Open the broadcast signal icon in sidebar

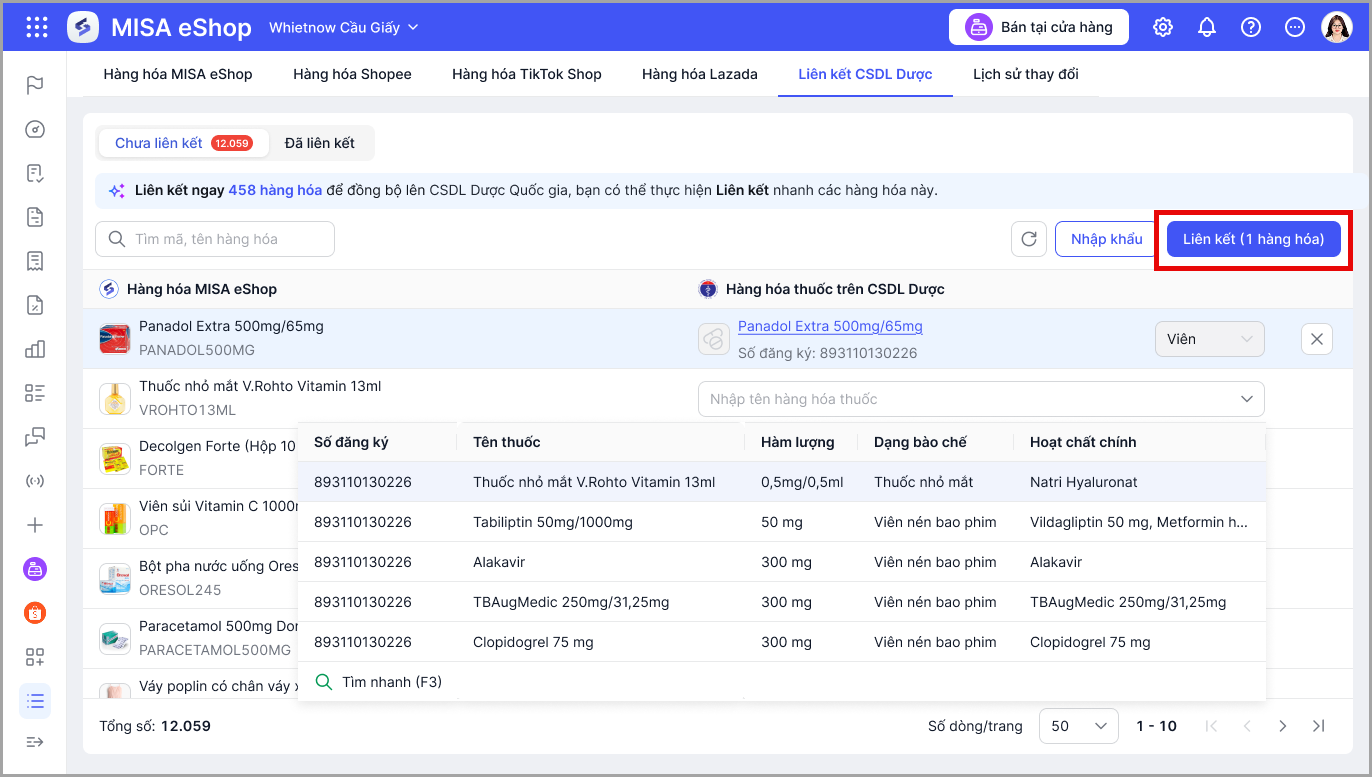pyautogui.click(x=35, y=481)
